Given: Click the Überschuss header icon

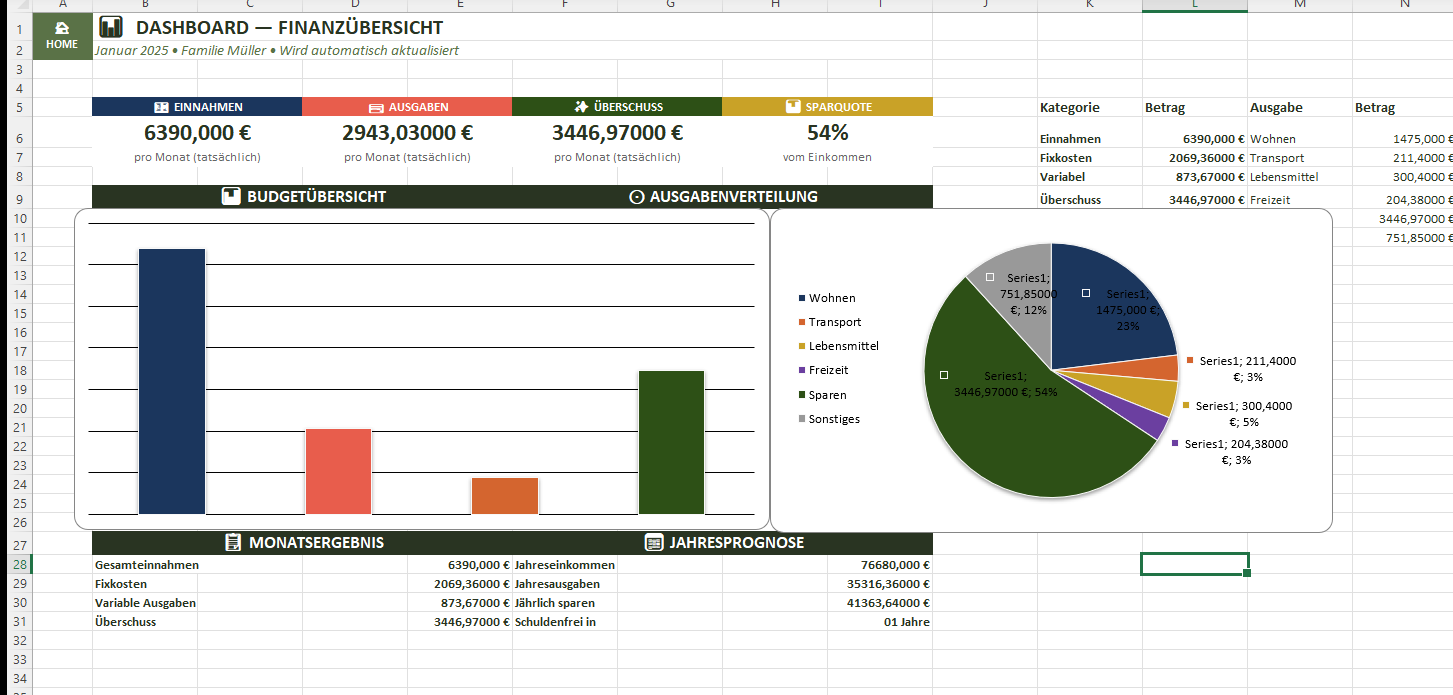Looking at the screenshot, I should pos(581,107).
